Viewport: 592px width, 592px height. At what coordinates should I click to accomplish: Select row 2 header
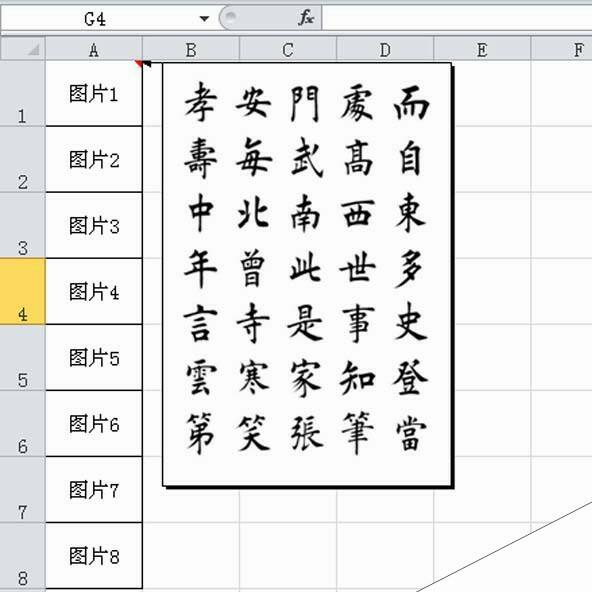click(x=23, y=159)
